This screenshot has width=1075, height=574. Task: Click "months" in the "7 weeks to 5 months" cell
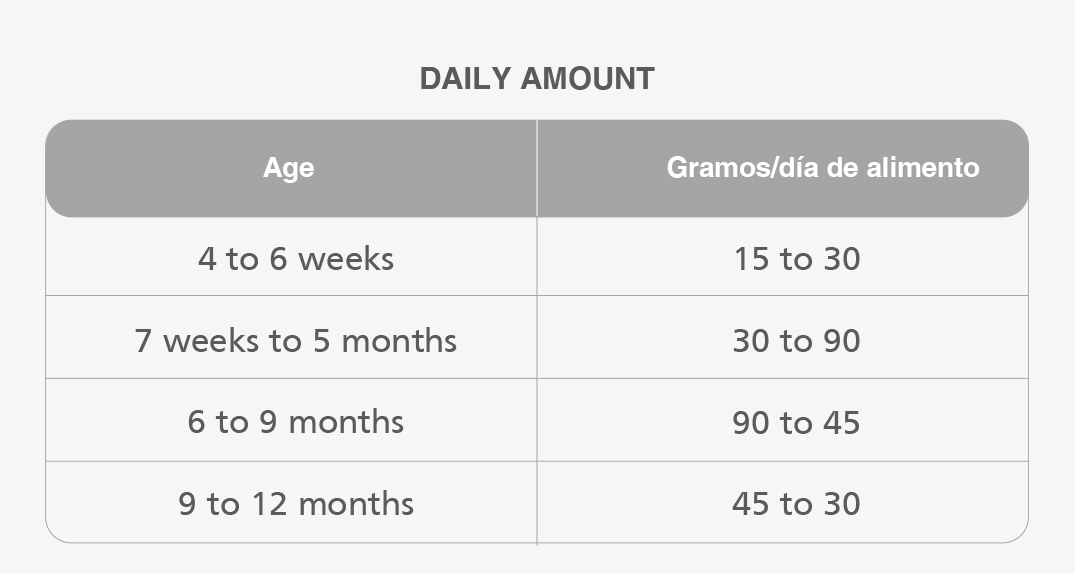click(x=399, y=341)
